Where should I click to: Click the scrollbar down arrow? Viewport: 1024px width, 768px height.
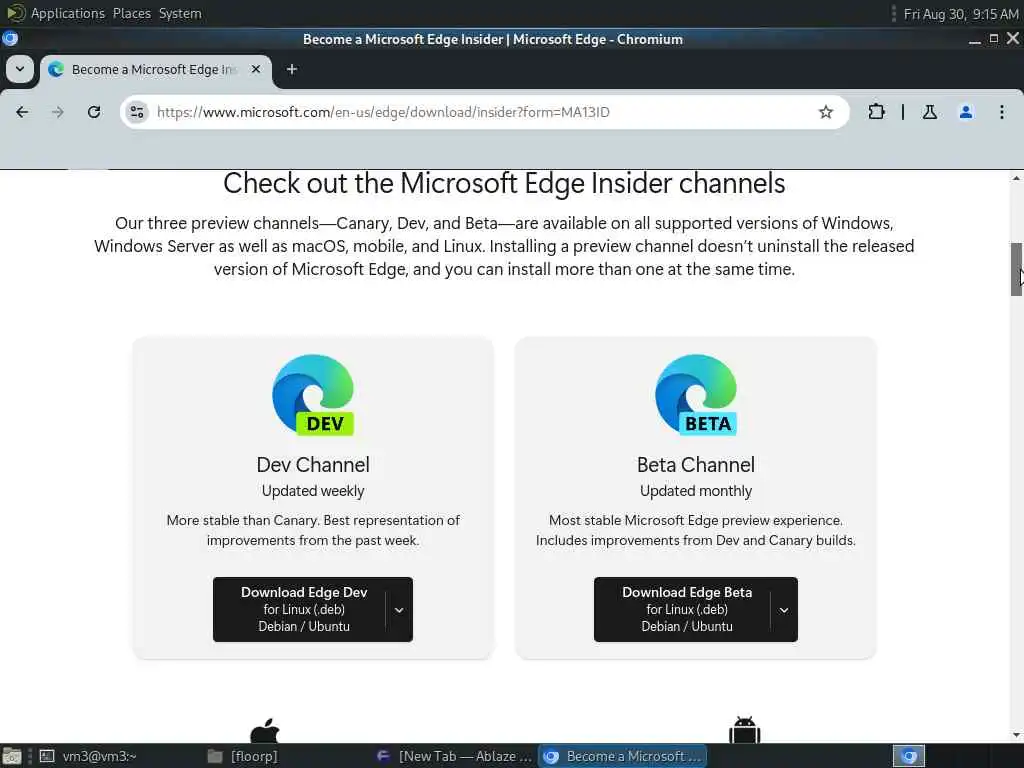[x=1016, y=735]
